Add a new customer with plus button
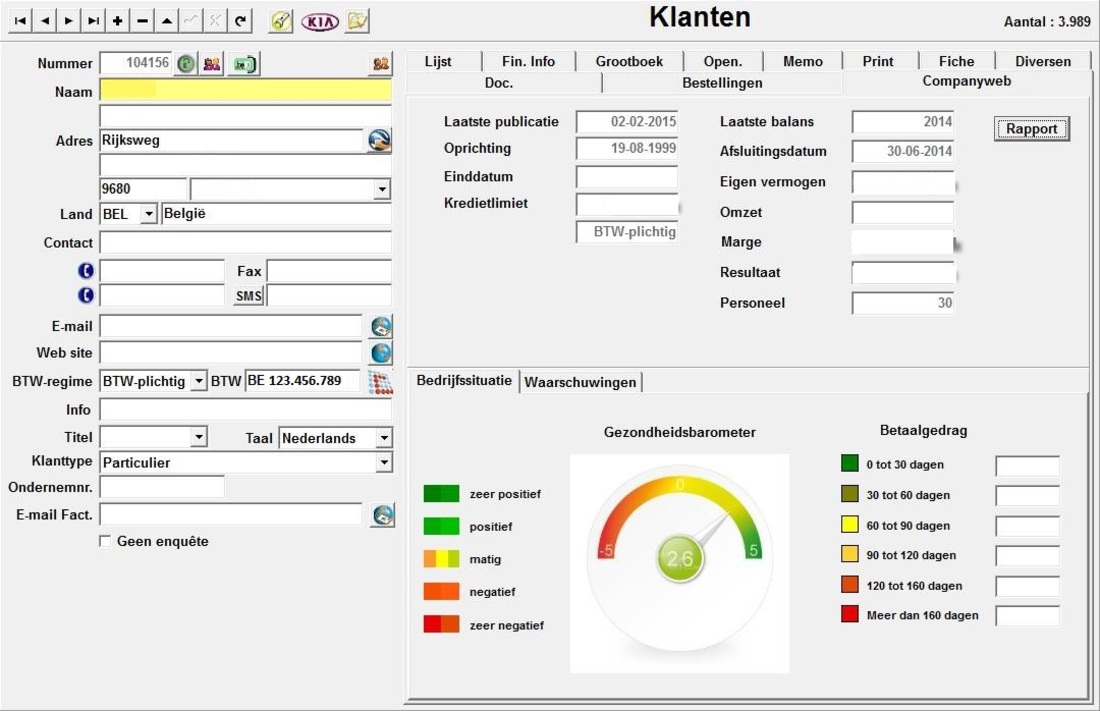1100x711 pixels. click(x=118, y=21)
